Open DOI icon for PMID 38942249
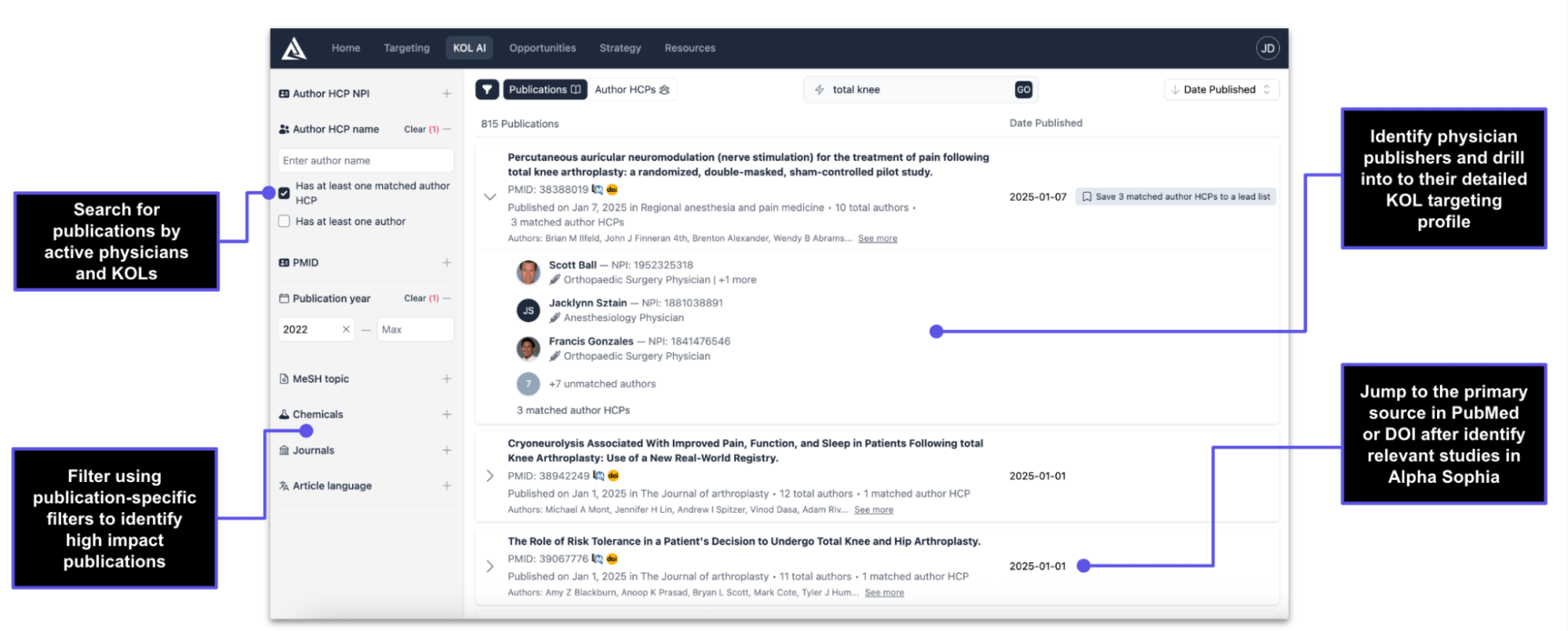The height and width of the screenshot is (631, 1568). [x=613, y=476]
